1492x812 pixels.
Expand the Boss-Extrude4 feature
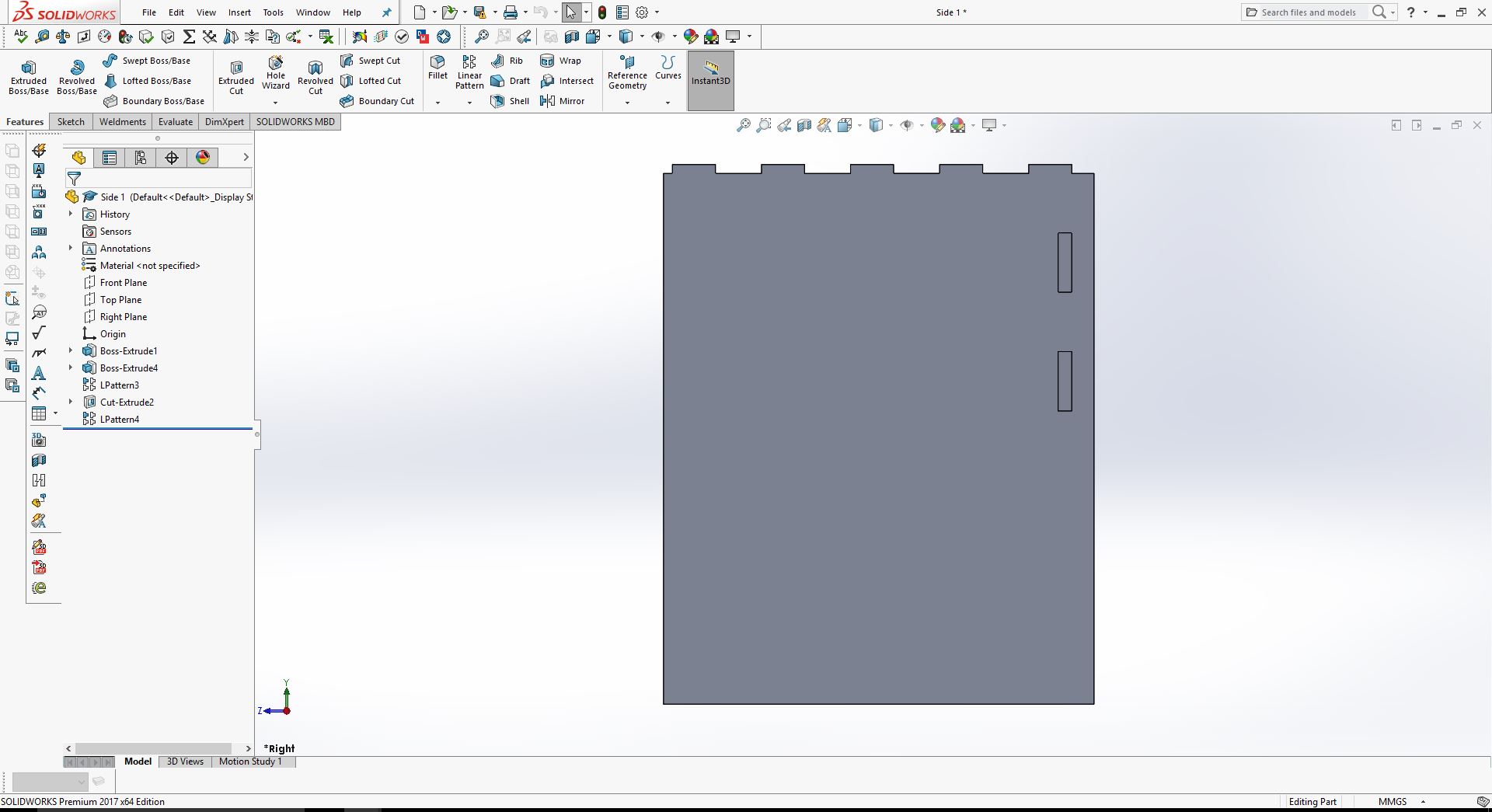[71, 368]
